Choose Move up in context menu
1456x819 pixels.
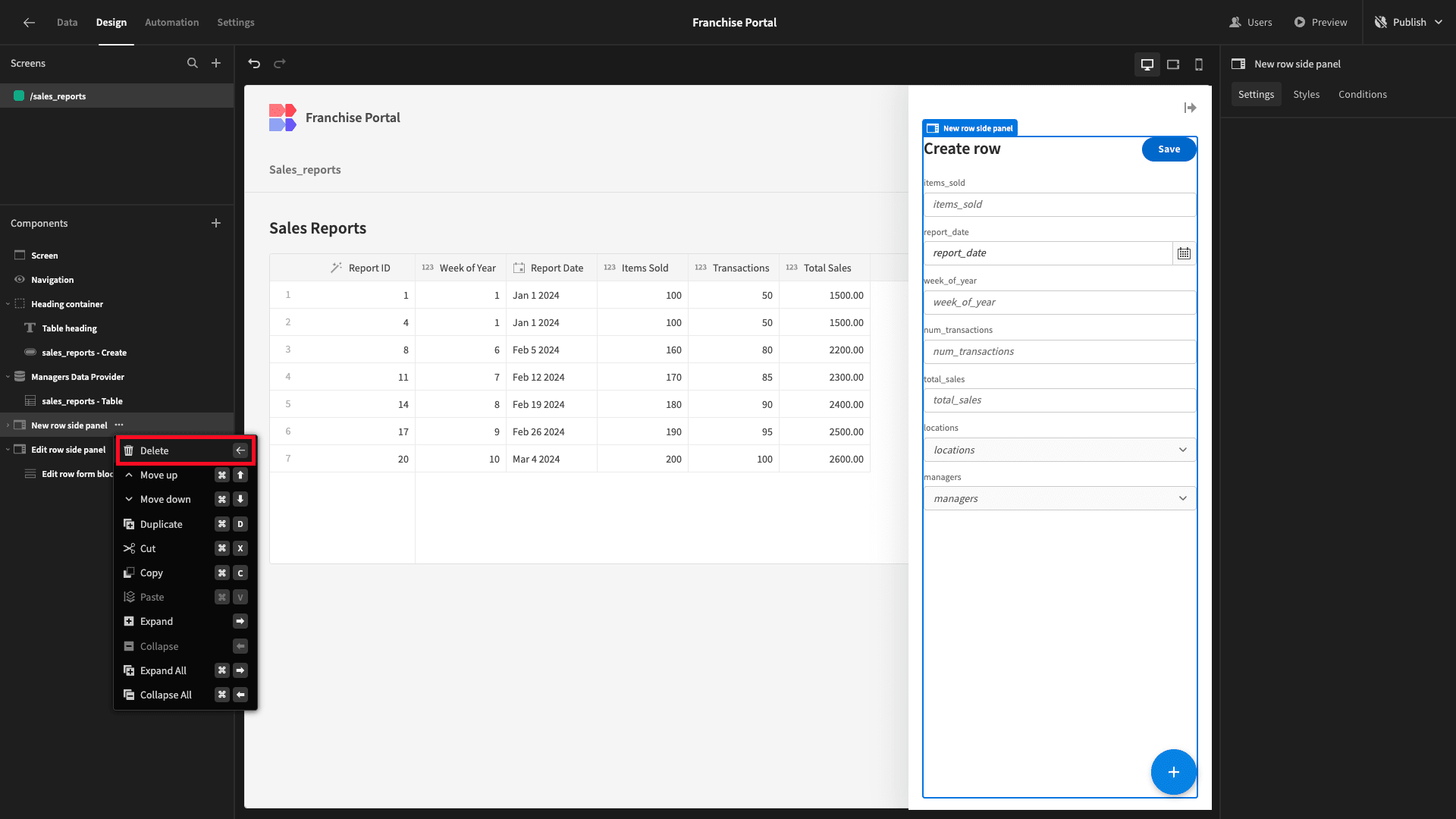[x=185, y=475]
